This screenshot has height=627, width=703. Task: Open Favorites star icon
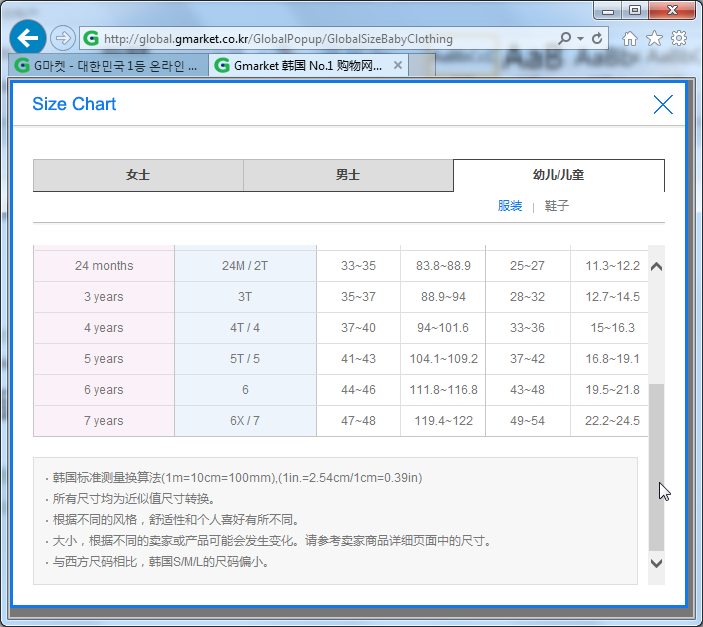pos(654,39)
